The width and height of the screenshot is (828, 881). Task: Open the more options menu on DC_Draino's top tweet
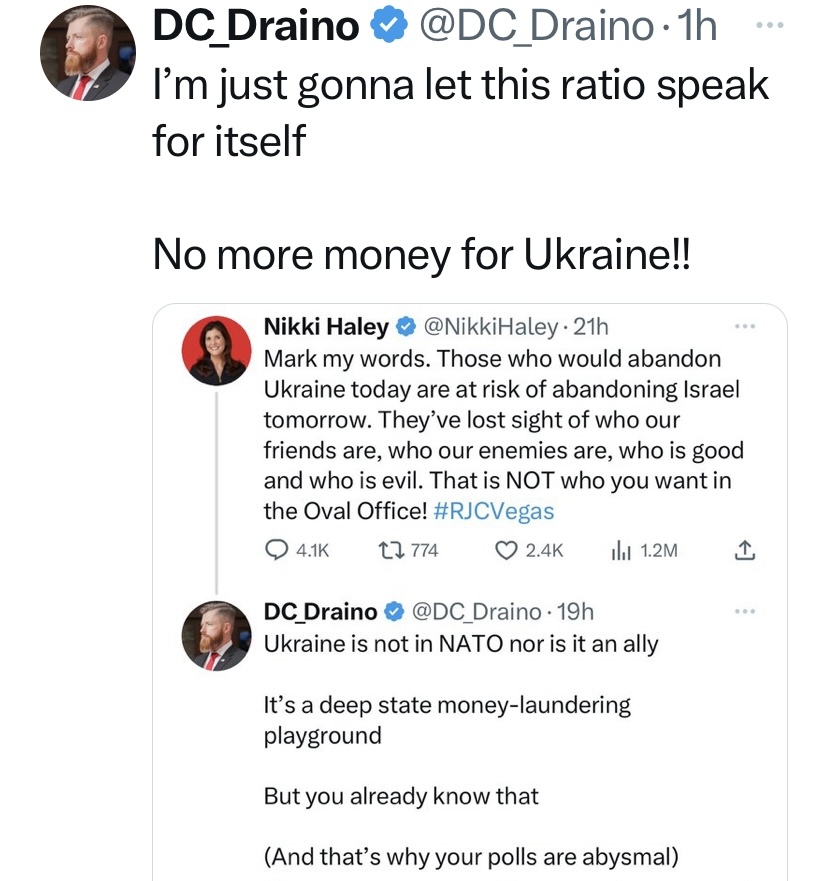(x=768, y=25)
